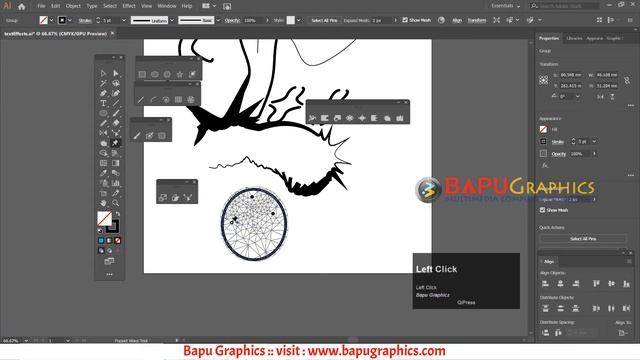Toggle constrain width and height proportions link
Image resolution: width=640 pixels, height=360 pixels.
(627, 80)
